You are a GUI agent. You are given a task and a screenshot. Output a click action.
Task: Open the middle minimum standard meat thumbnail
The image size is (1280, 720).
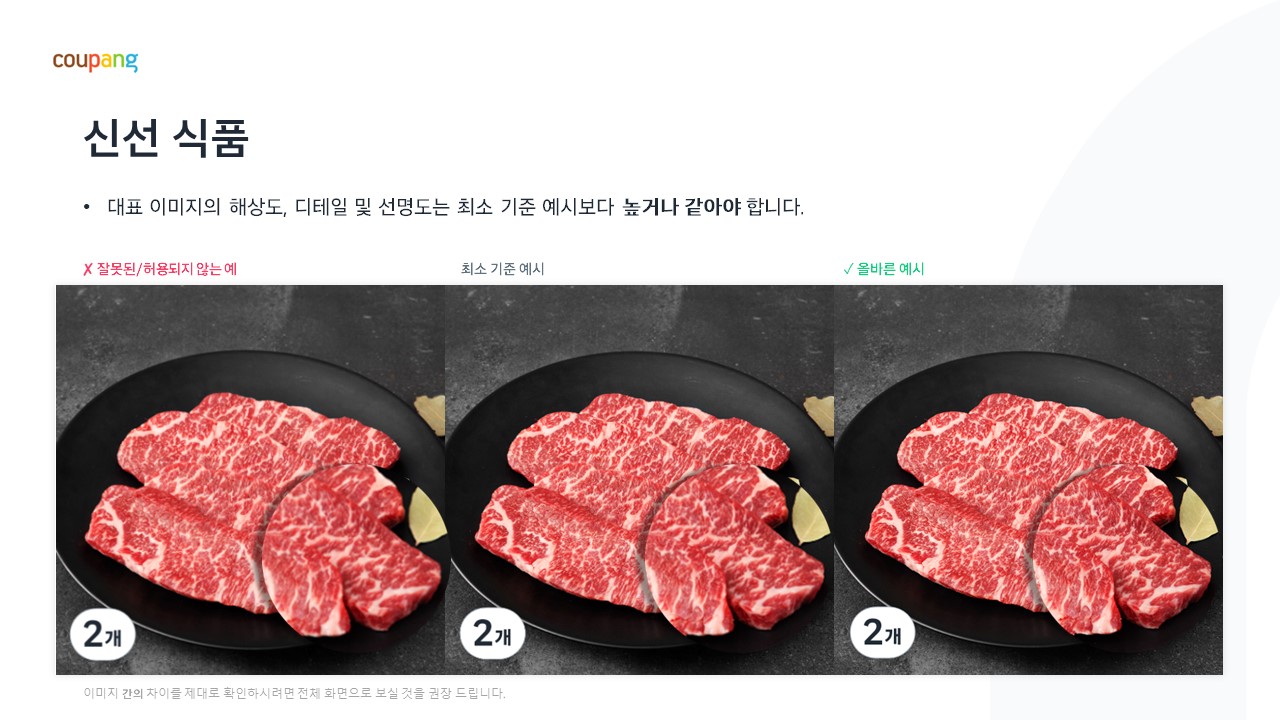(x=639, y=480)
